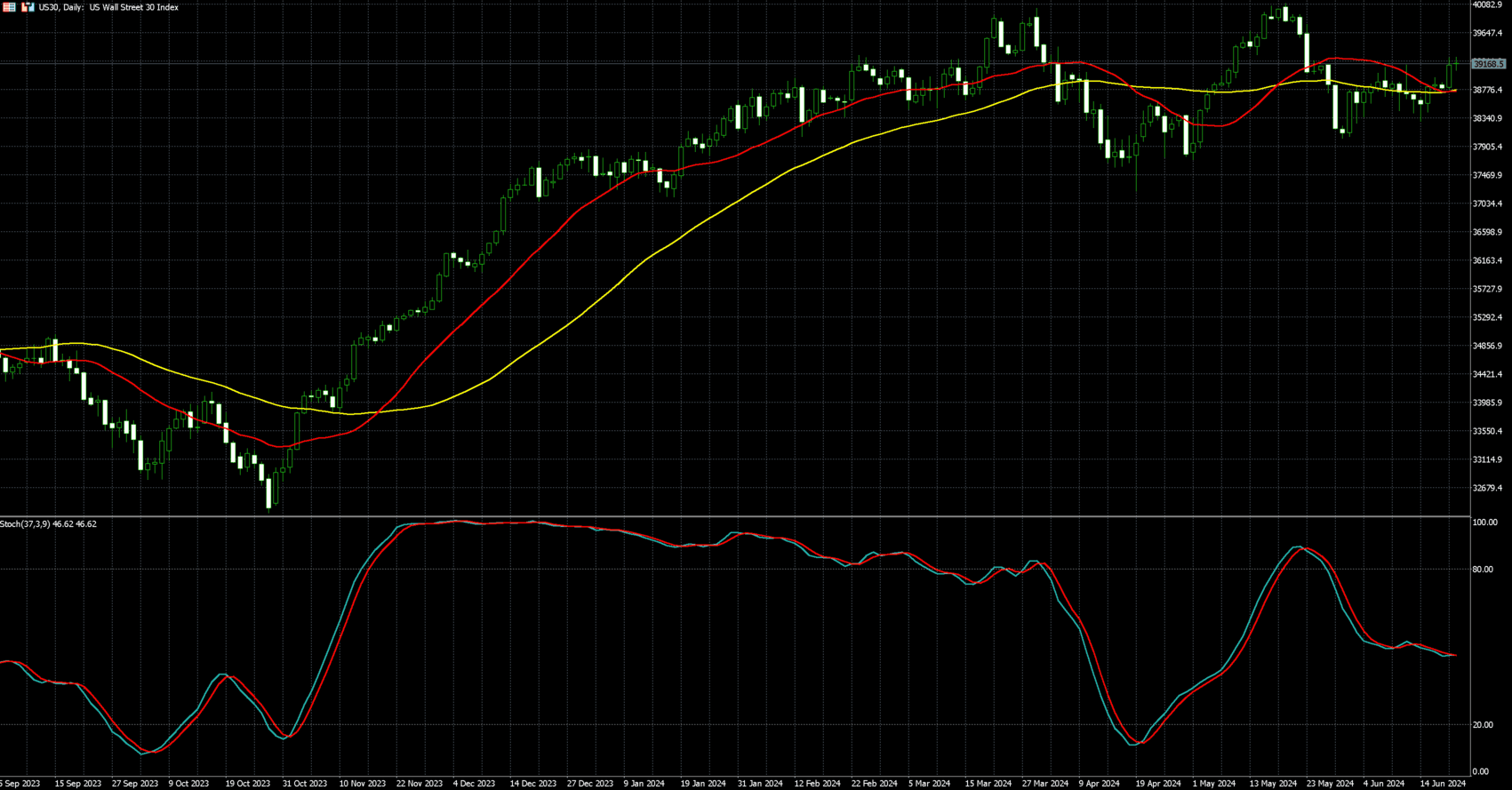Click the stochastic 20.00 level label
This screenshot has width=1512, height=790.
[1483, 725]
